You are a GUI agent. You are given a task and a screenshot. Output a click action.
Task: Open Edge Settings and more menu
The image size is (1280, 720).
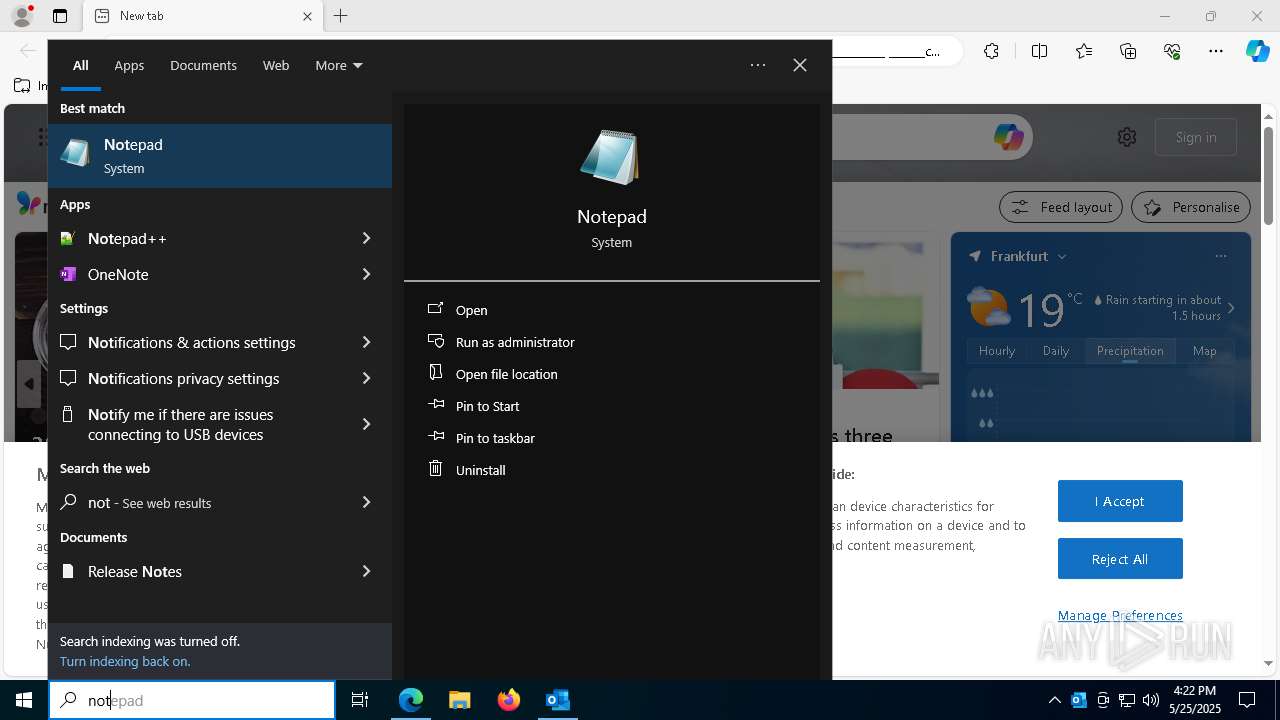tap(1216, 51)
